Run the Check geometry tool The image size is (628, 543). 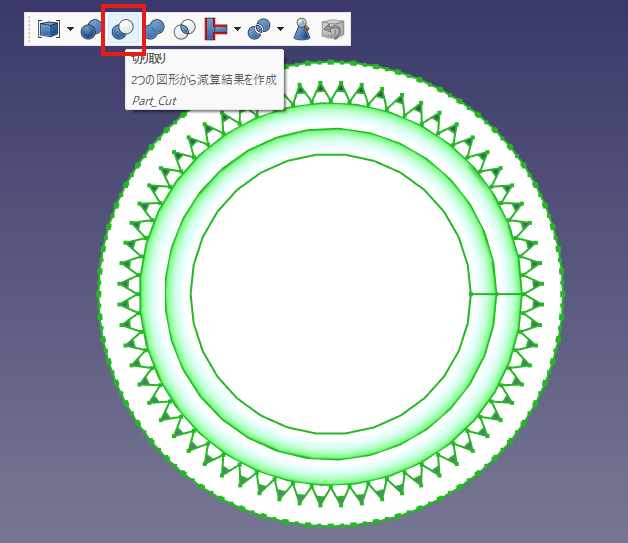302,29
